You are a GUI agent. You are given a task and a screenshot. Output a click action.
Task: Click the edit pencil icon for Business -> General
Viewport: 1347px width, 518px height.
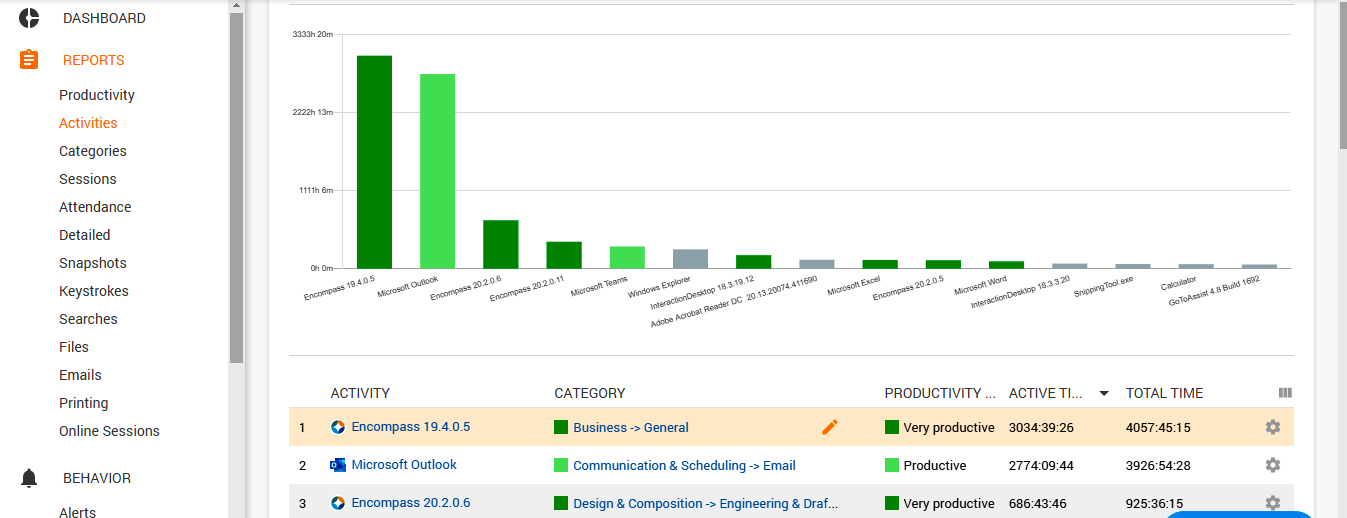click(829, 427)
